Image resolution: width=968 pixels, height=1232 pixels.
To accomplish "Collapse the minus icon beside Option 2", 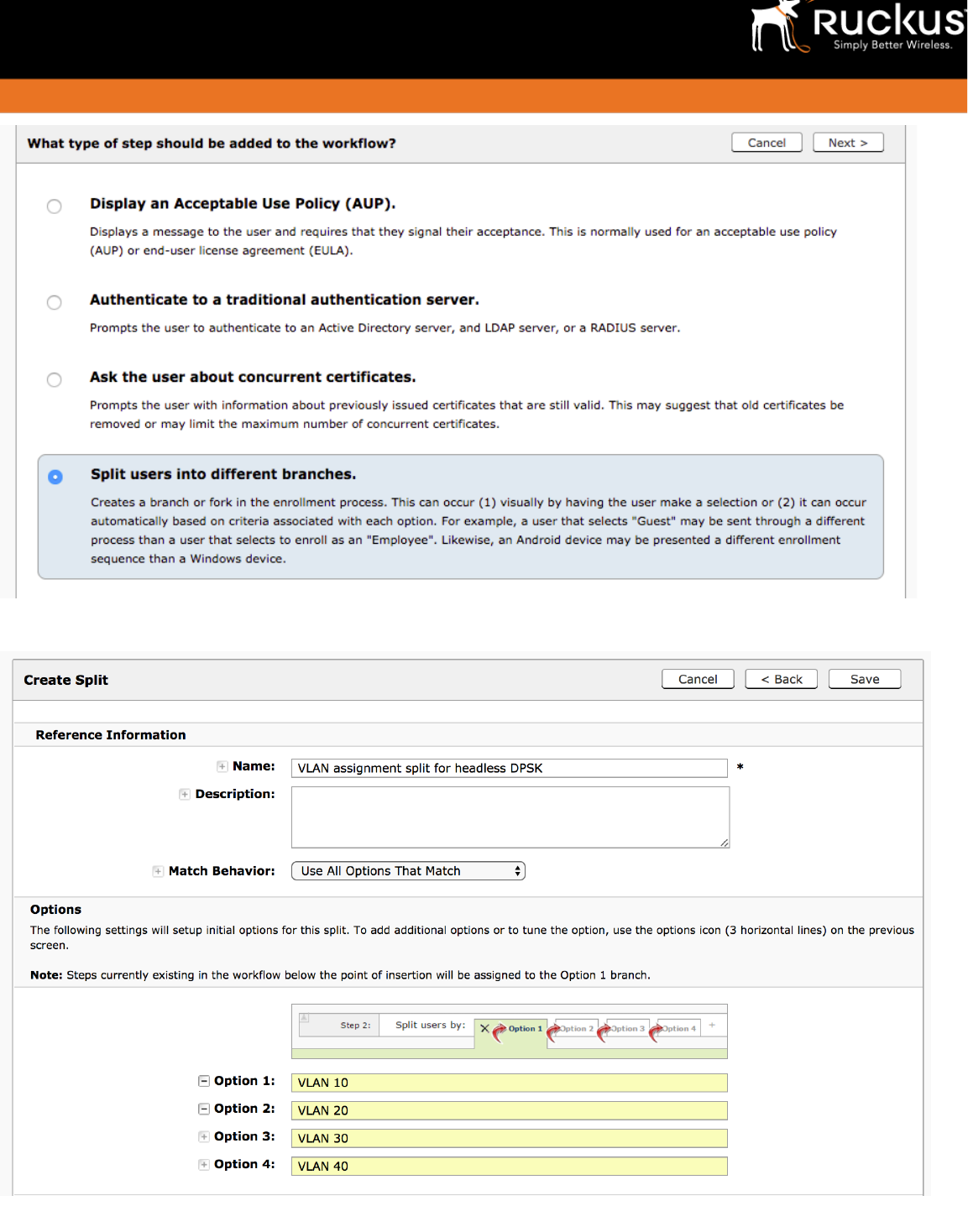I will tap(203, 1109).
